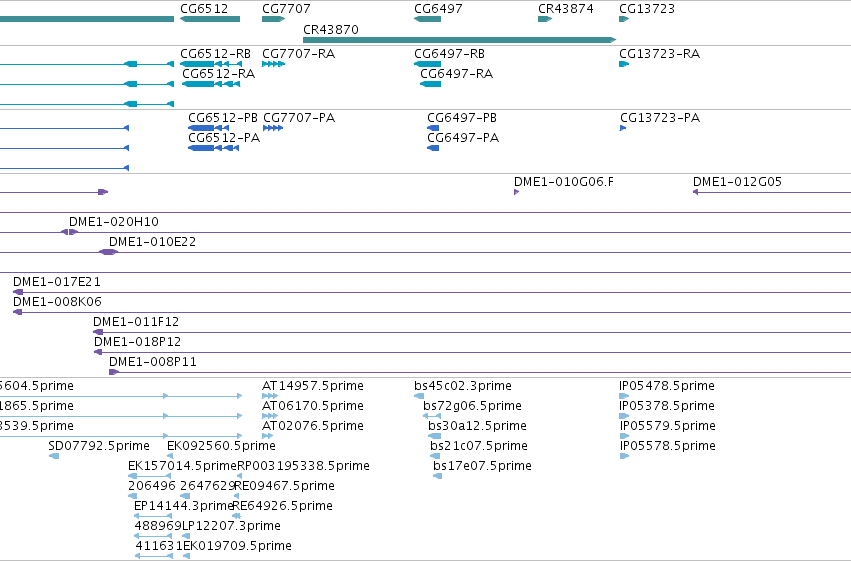Select EST EK019709.5prime
Screen dimensions: 851x561
pos(187,557)
